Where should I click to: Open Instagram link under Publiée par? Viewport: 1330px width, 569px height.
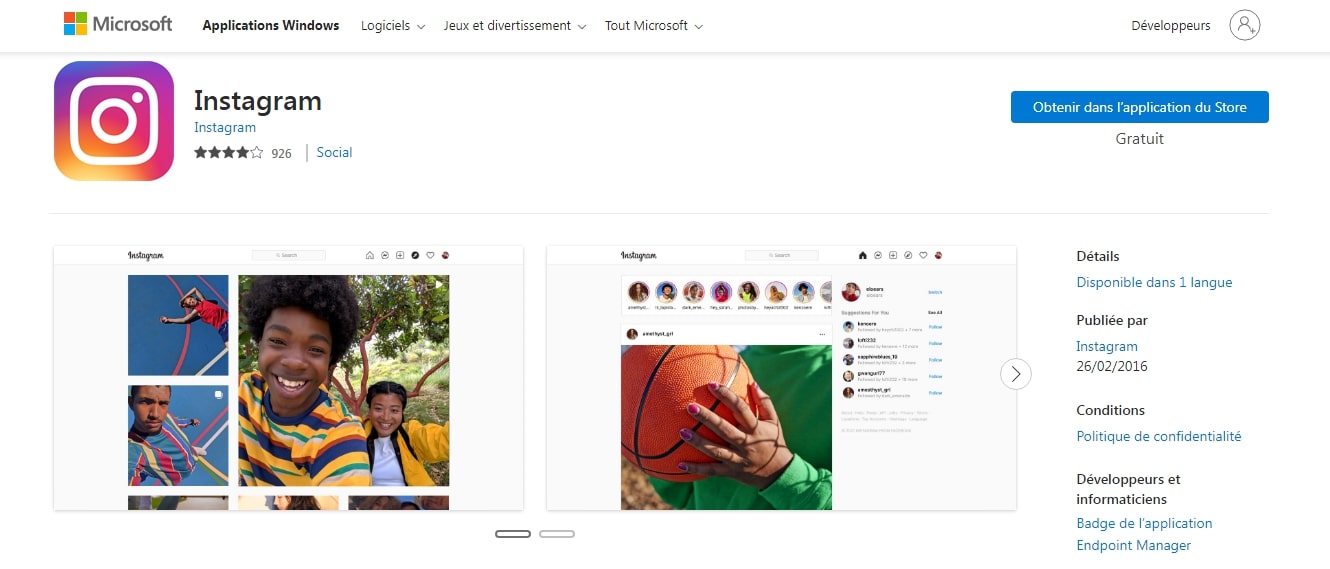pos(1107,346)
